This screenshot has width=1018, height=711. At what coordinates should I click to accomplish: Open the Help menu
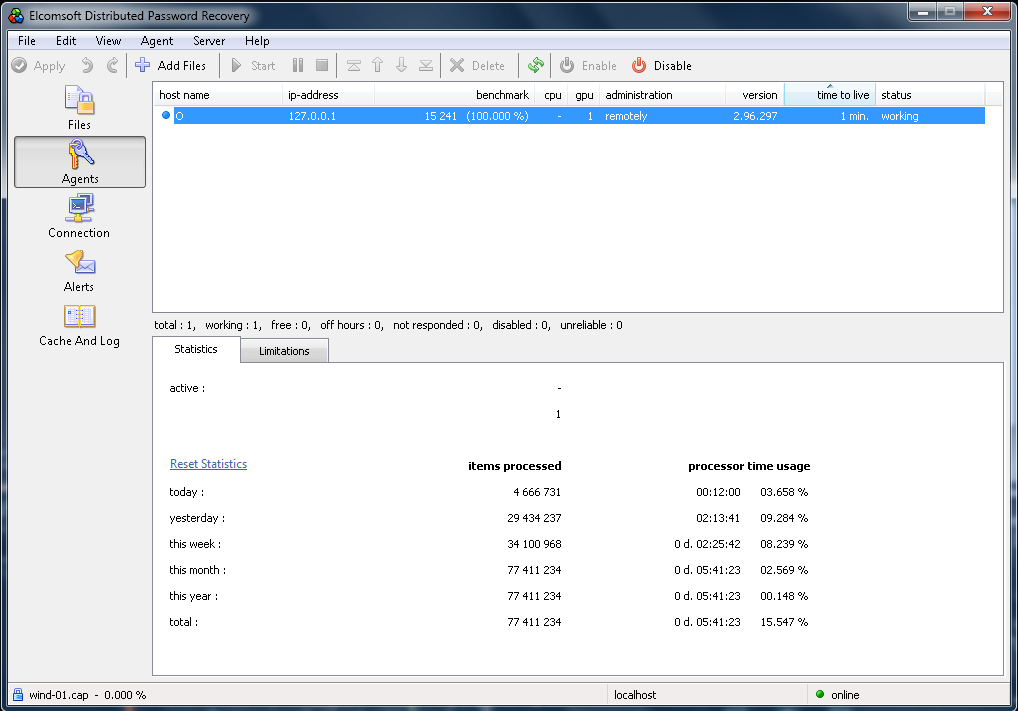point(257,41)
